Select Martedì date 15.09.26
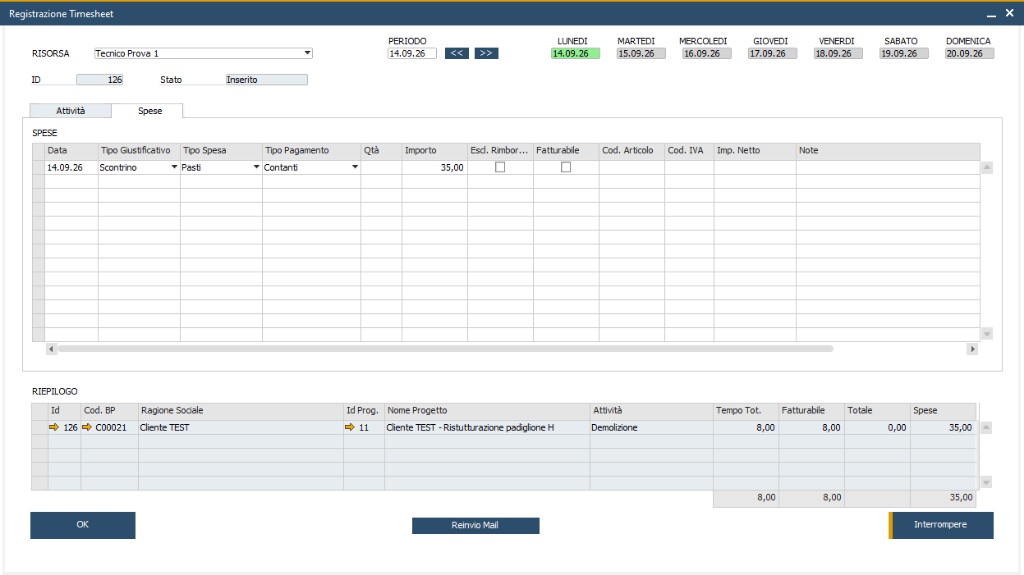 tap(641, 54)
